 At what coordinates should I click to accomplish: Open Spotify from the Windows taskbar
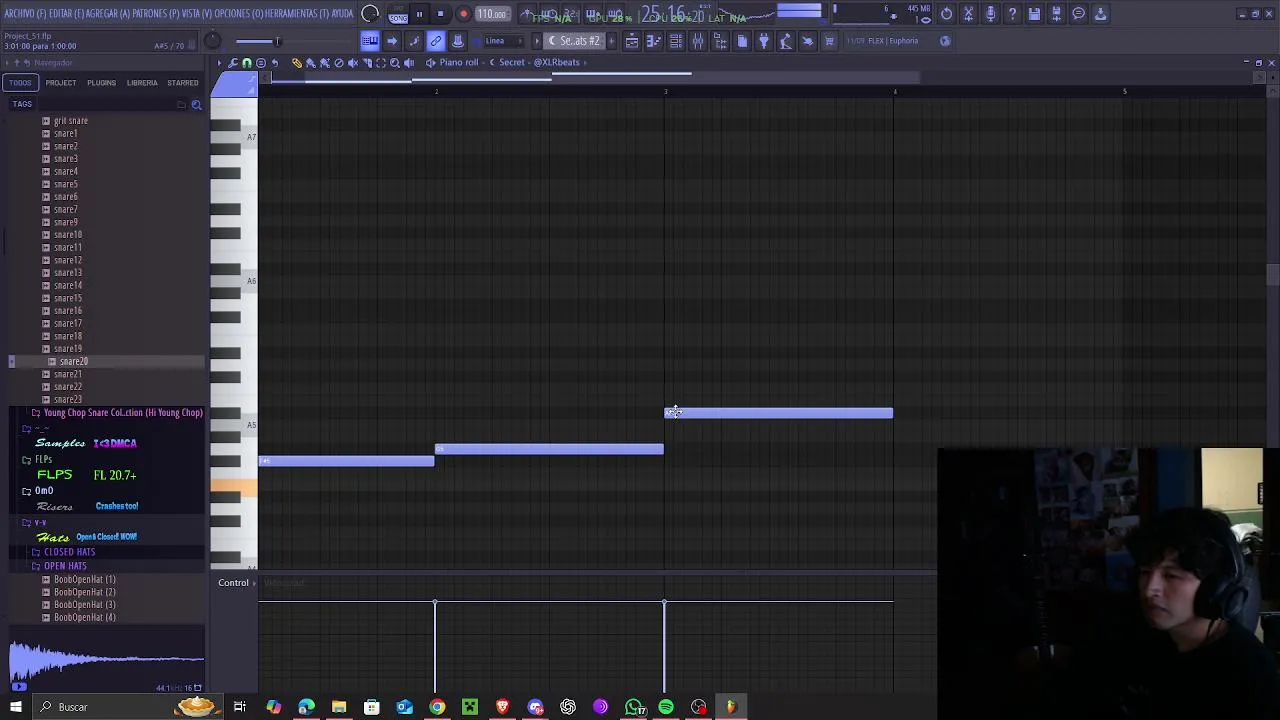pos(666,707)
